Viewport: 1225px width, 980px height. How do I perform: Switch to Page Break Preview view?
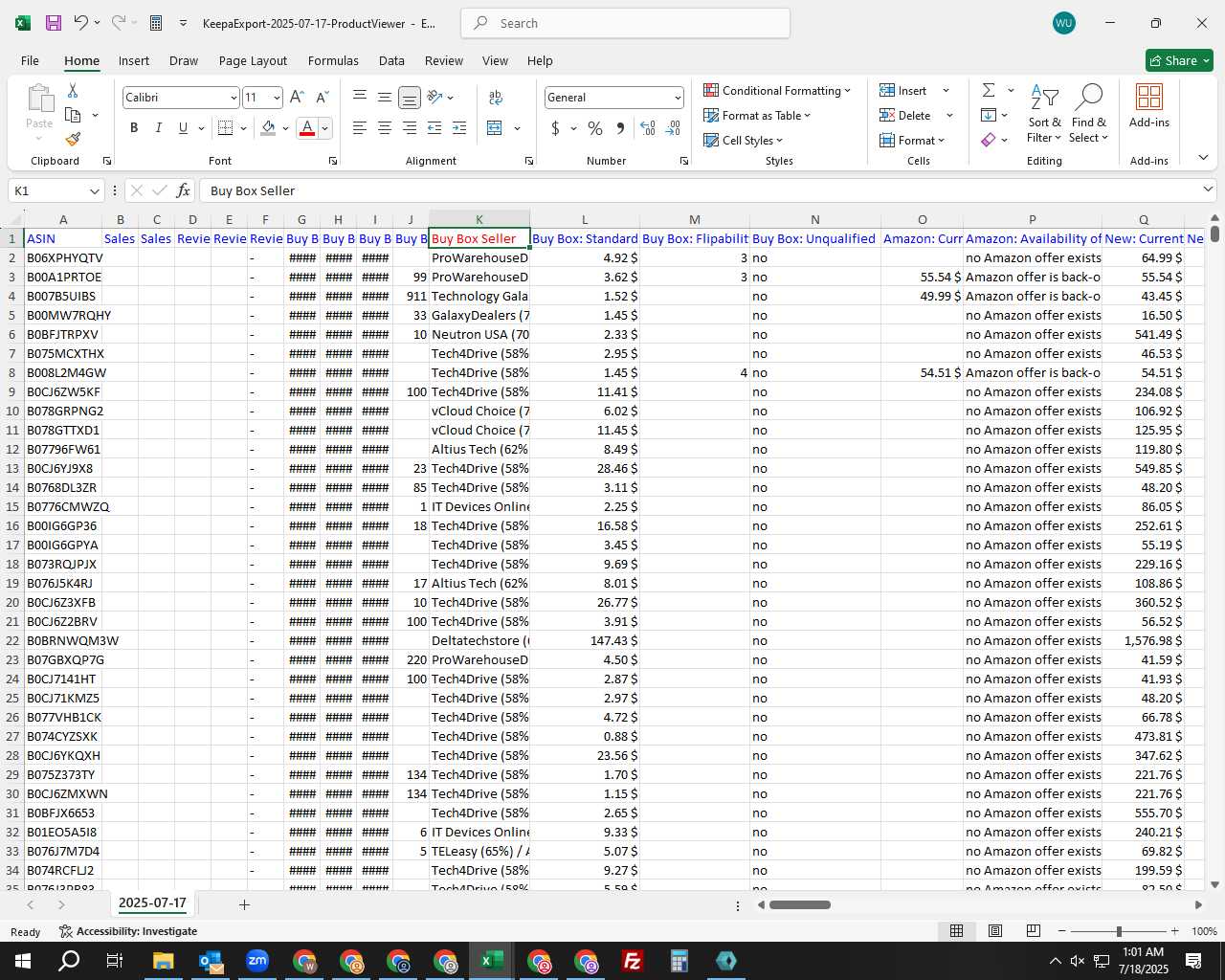(1034, 931)
